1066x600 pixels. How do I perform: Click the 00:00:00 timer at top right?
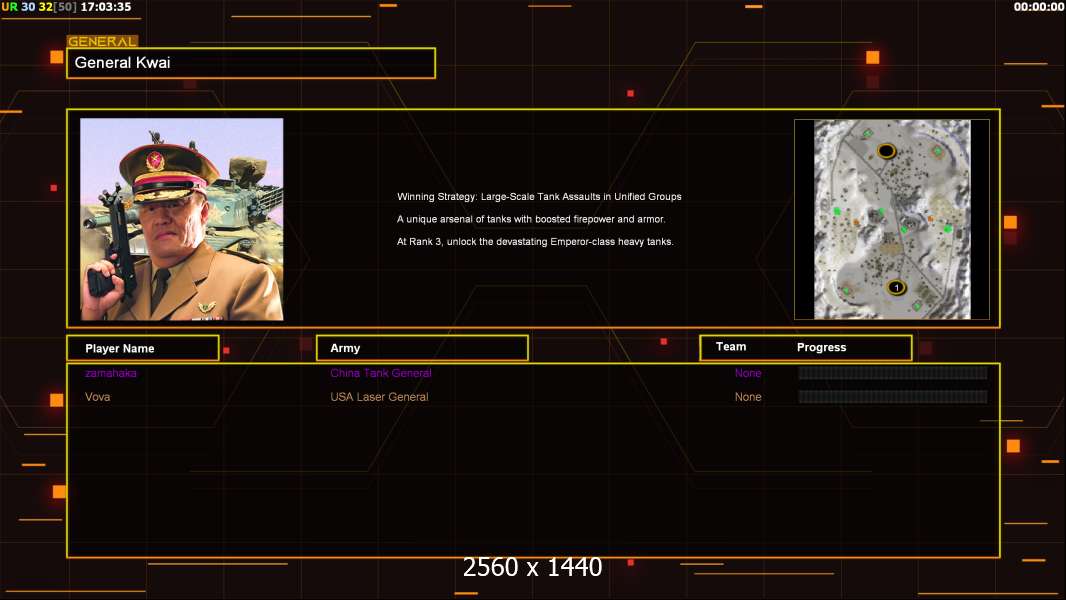coord(1038,7)
